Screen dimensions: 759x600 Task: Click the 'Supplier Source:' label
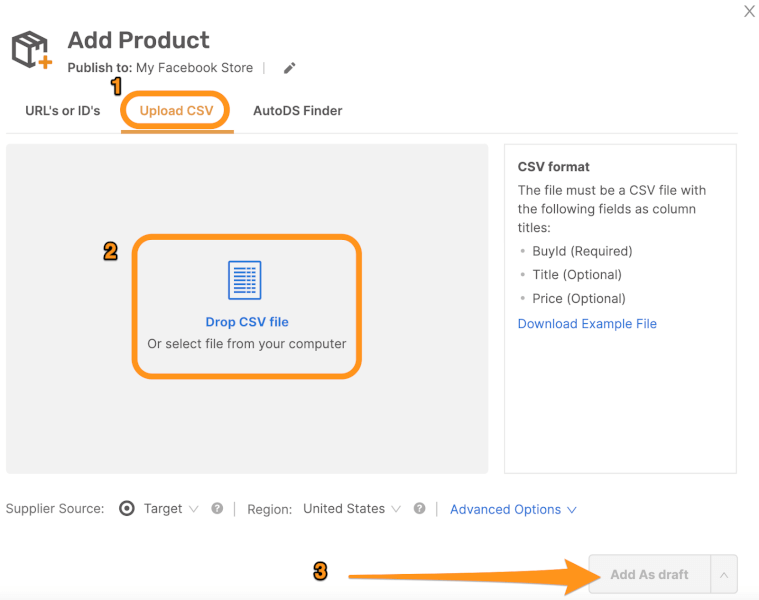55,509
